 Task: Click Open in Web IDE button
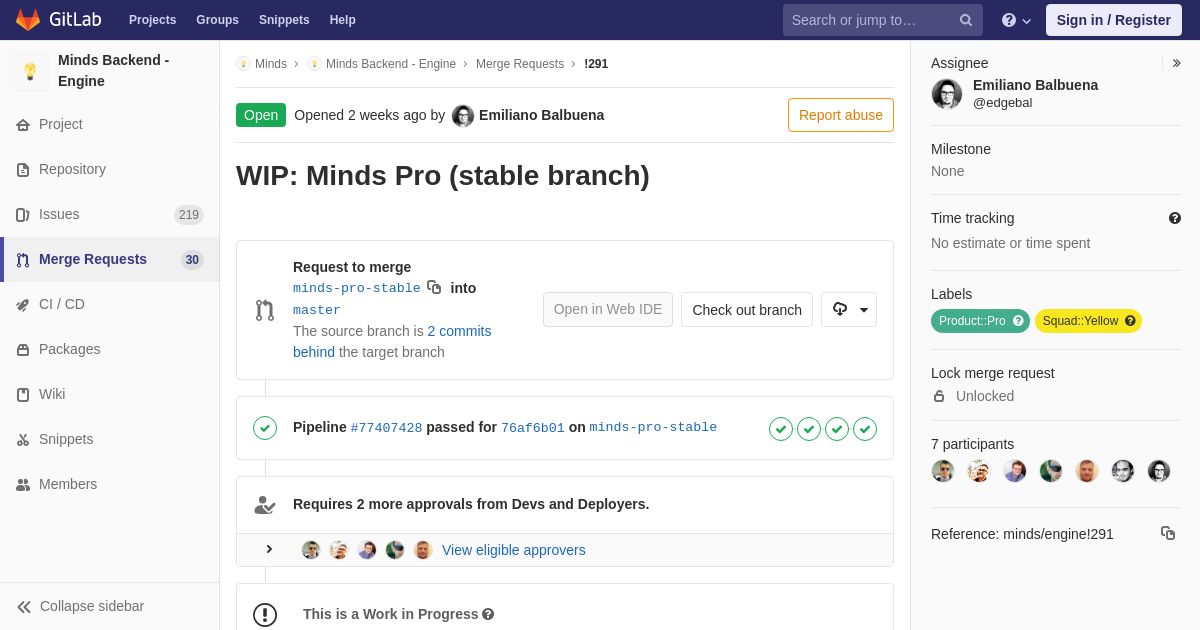(608, 309)
